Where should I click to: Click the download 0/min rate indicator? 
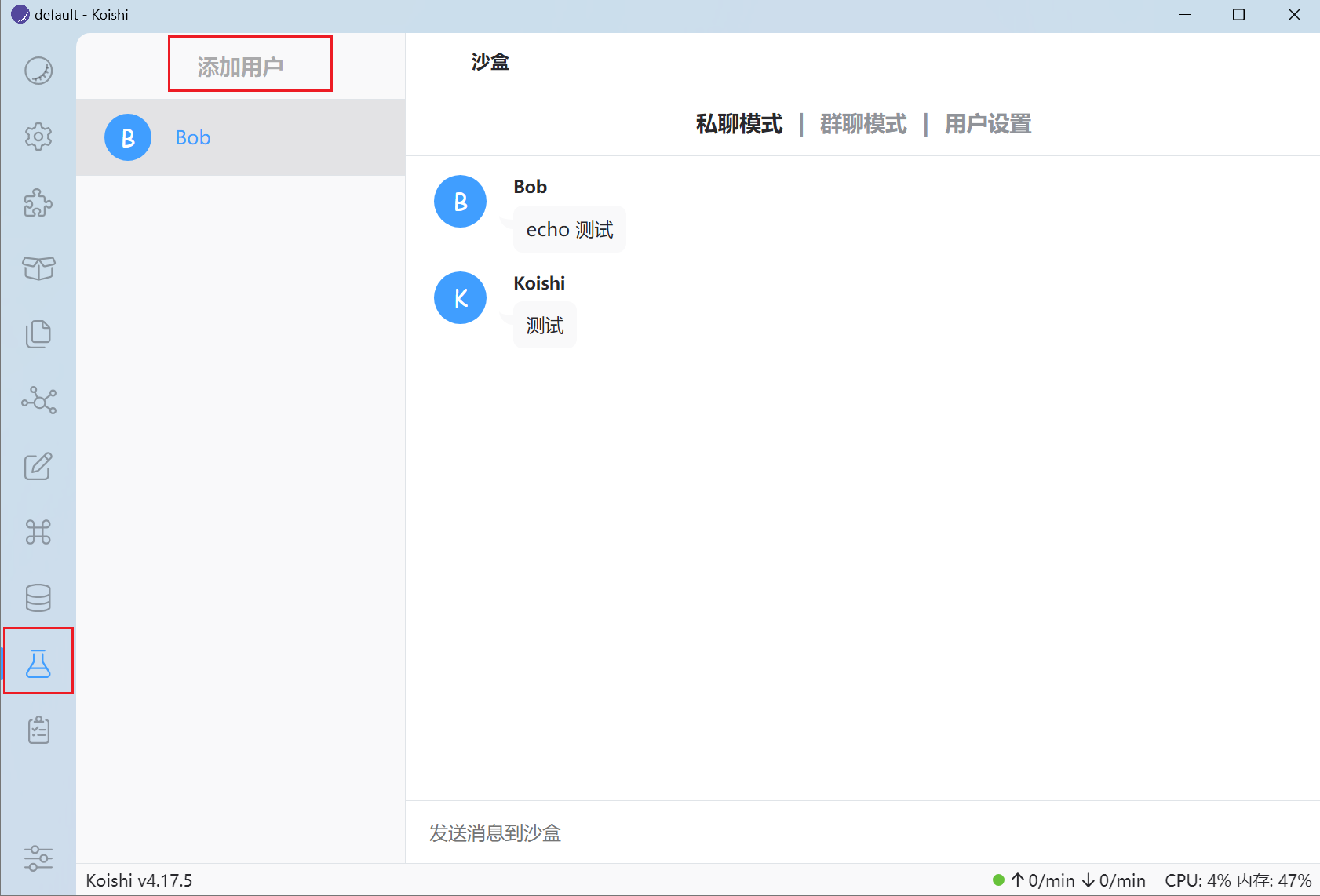(x=1114, y=880)
